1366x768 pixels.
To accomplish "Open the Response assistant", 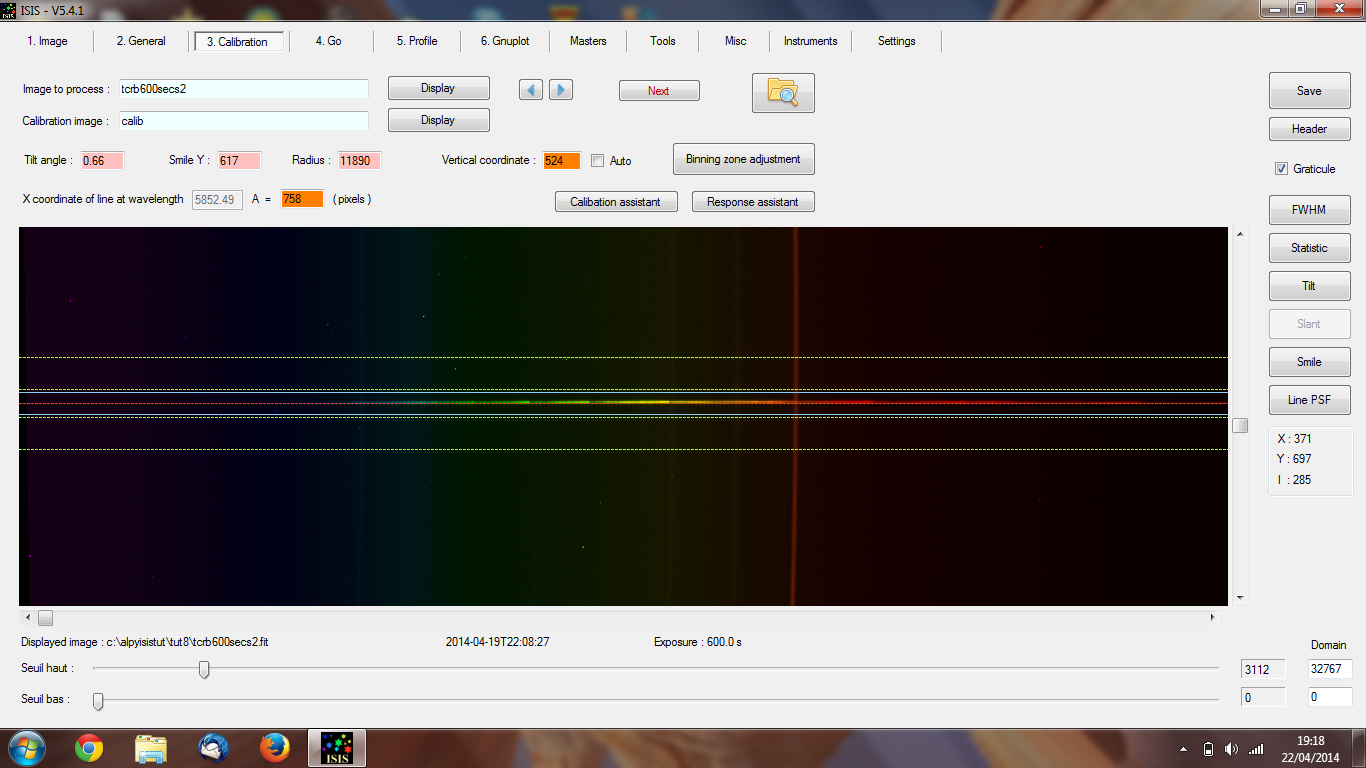I will 752,202.
